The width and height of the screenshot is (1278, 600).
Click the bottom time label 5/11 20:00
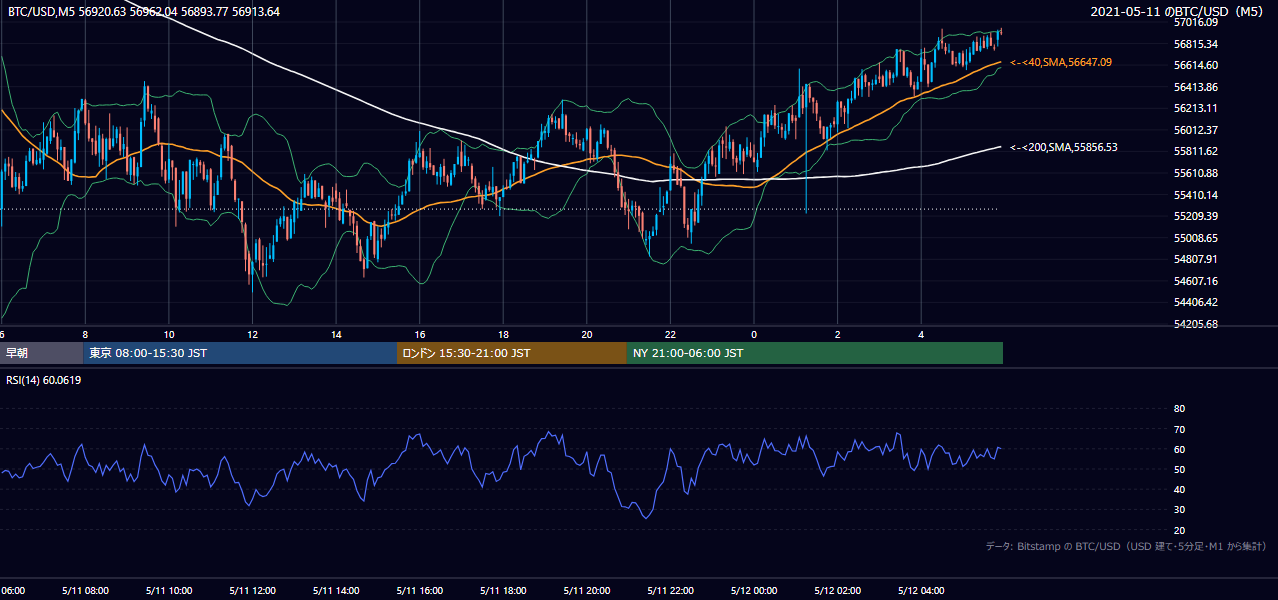point(587,590)
